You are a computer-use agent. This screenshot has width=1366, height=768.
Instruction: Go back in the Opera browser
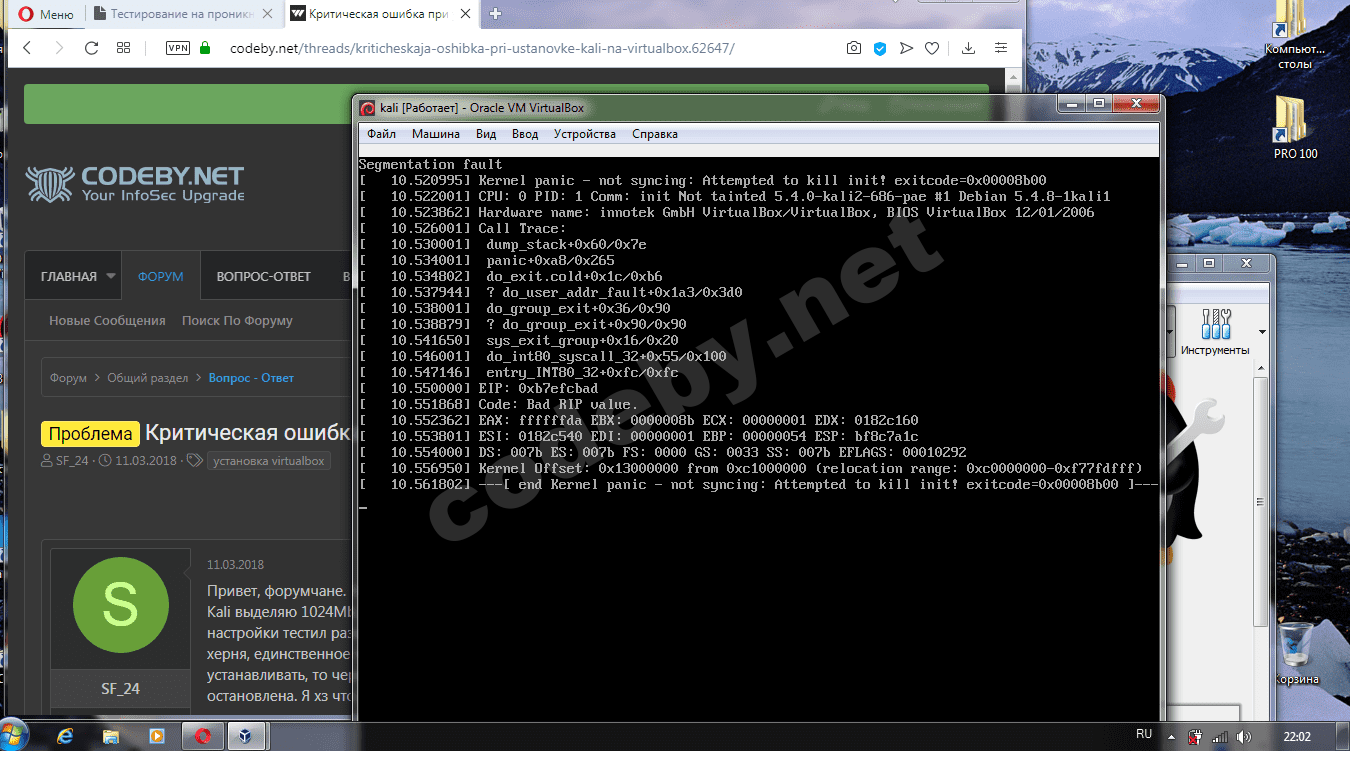click(x=27, y=48)
